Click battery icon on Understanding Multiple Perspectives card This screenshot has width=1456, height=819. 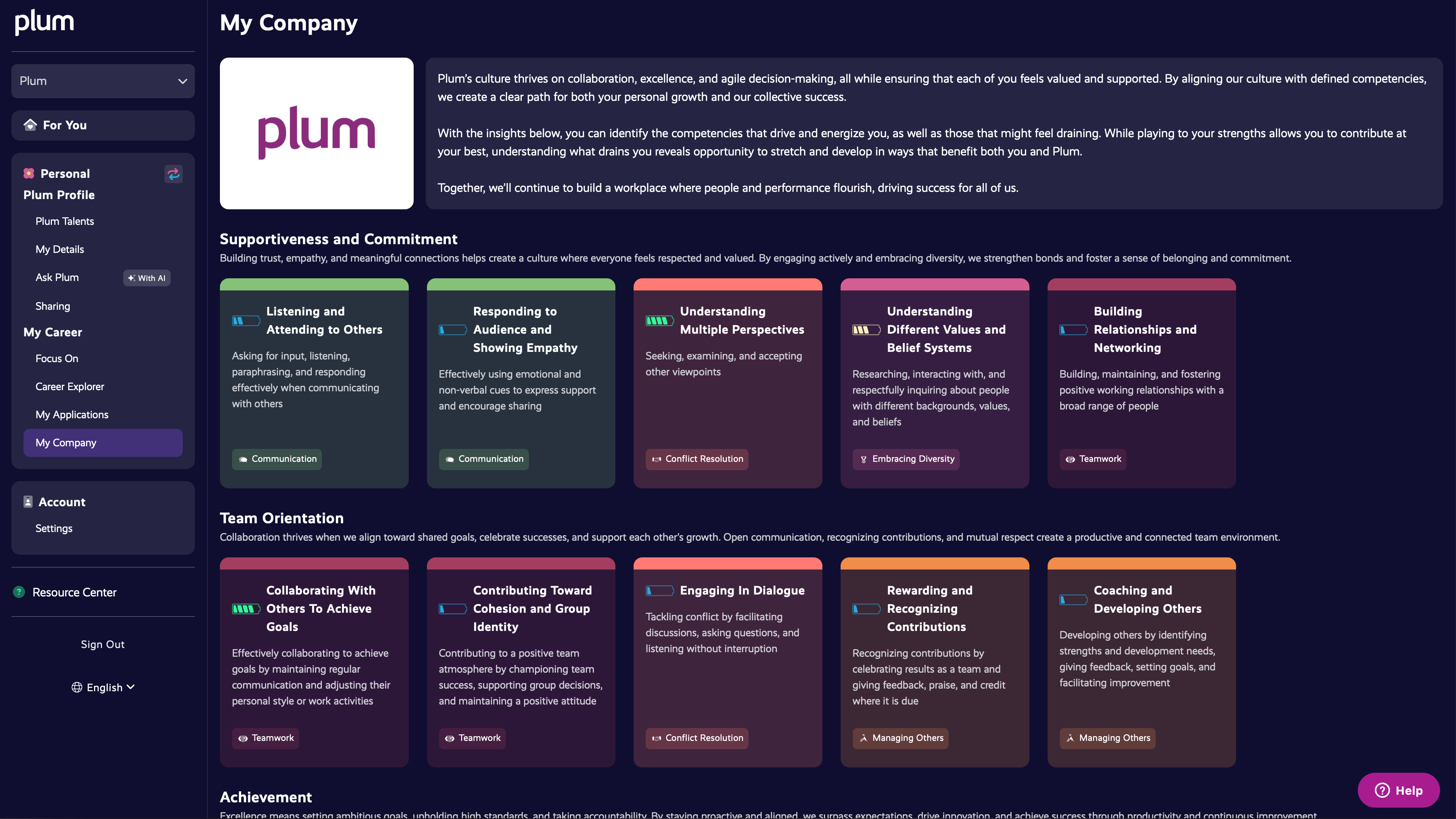pos(660,320)
